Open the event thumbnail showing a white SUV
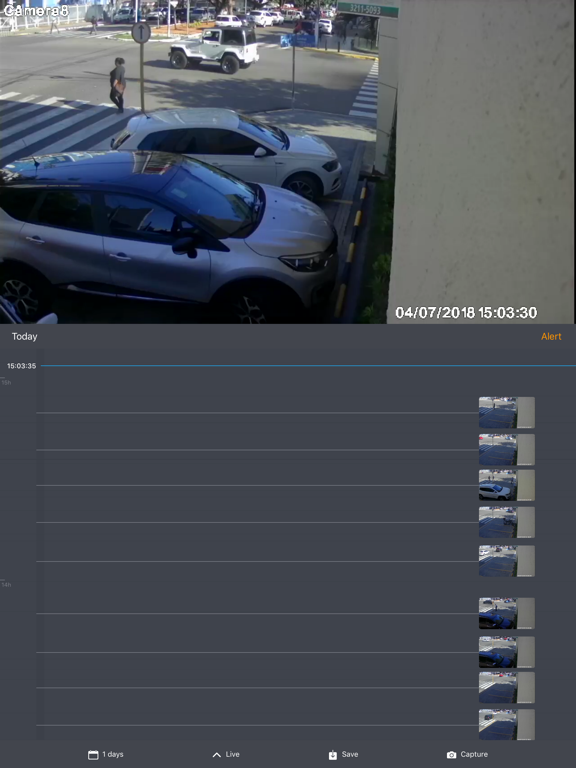Image resolution: width=576 pixels, height=768 pixels. point(506,485)
